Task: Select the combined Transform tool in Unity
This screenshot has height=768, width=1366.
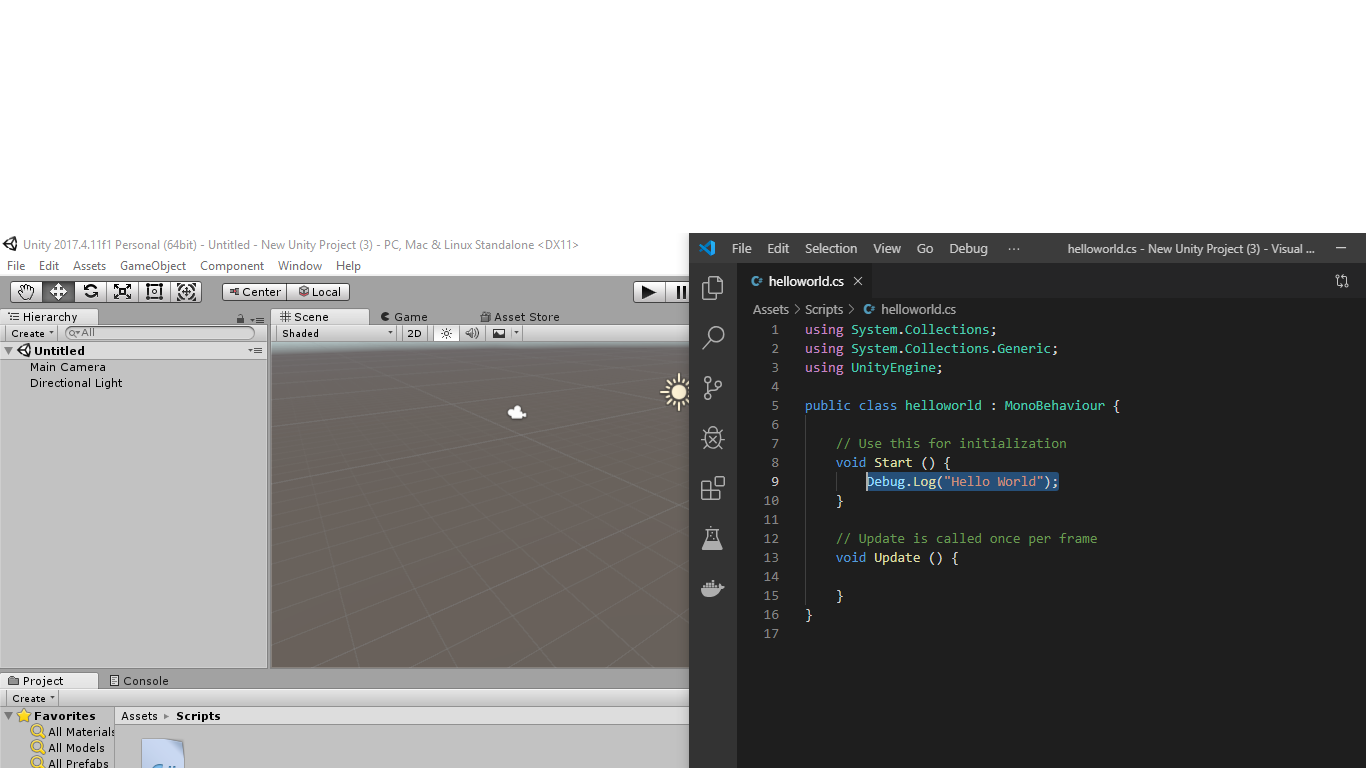Action: (186, 292)
